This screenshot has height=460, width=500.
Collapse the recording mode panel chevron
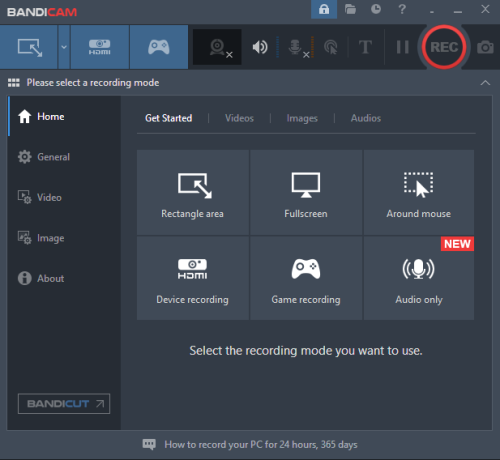(485, 83)
